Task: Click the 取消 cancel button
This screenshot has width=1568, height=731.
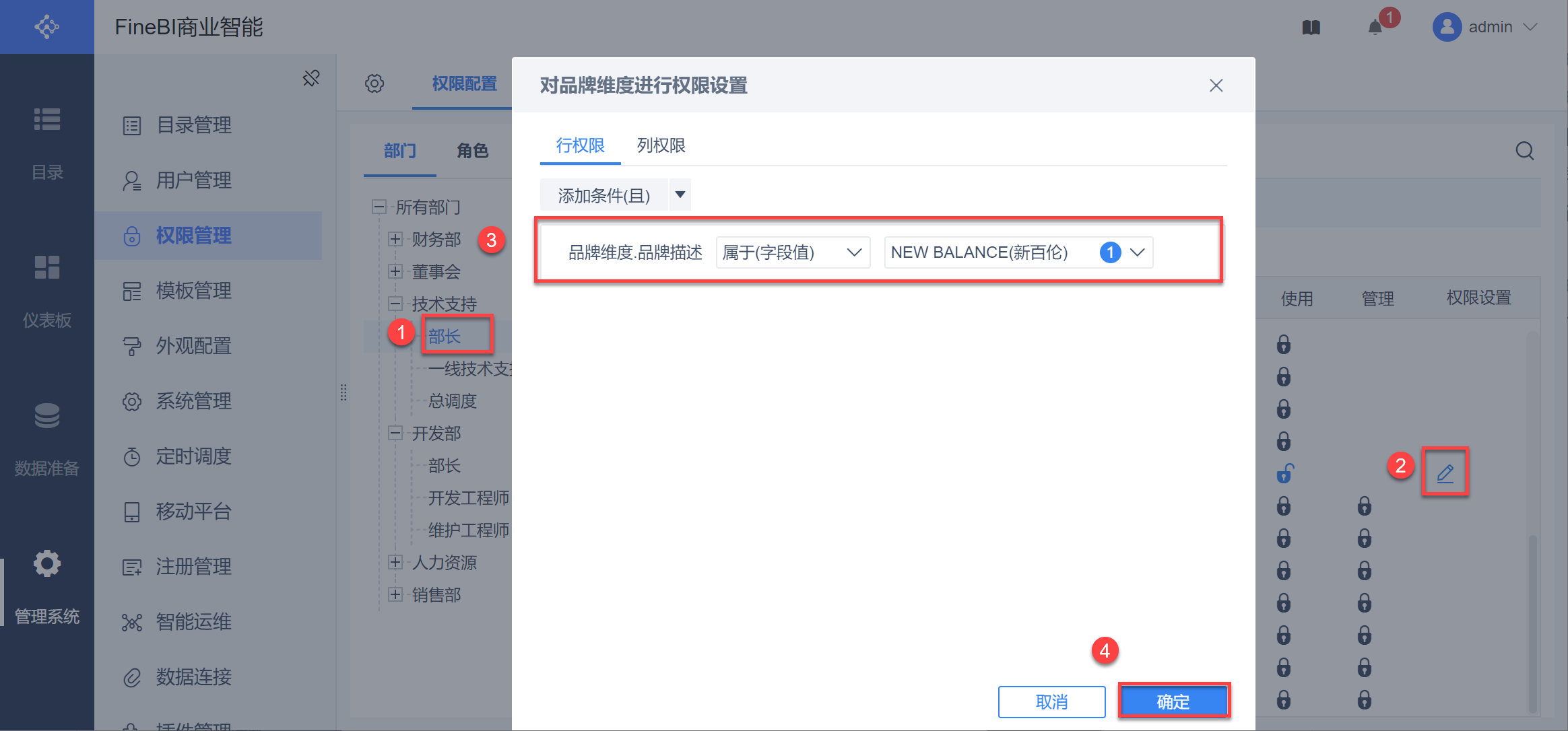Action: point(1051,701)
